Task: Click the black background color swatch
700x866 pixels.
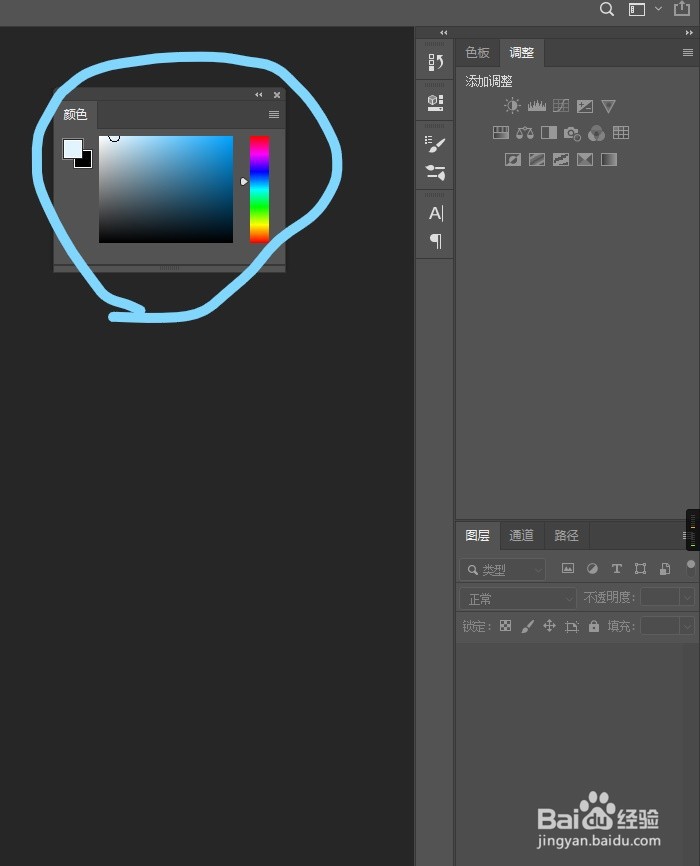Action: point(86,161)
